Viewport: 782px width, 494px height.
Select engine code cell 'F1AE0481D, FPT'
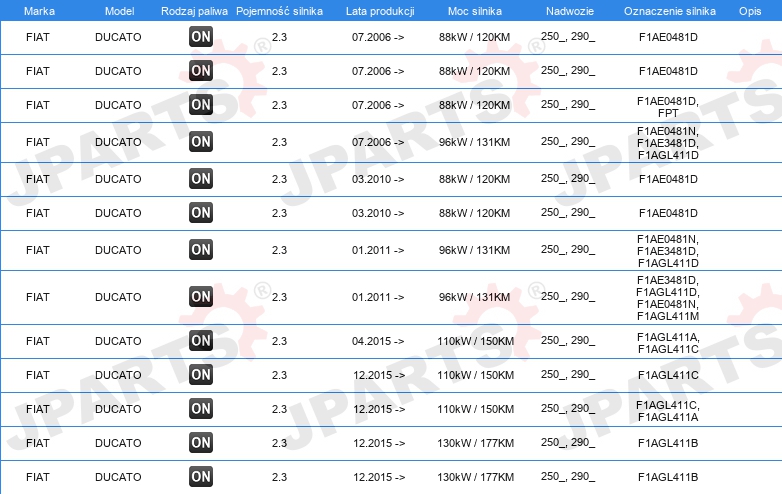tap(668, 107)
